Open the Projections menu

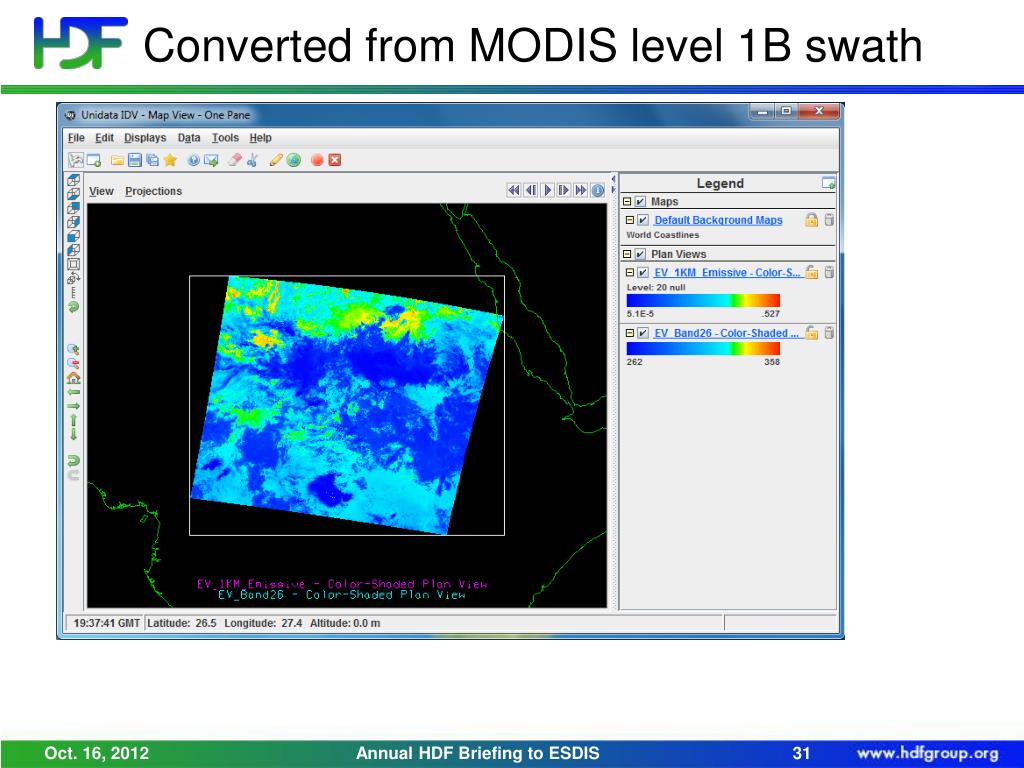tap(153, 191)
